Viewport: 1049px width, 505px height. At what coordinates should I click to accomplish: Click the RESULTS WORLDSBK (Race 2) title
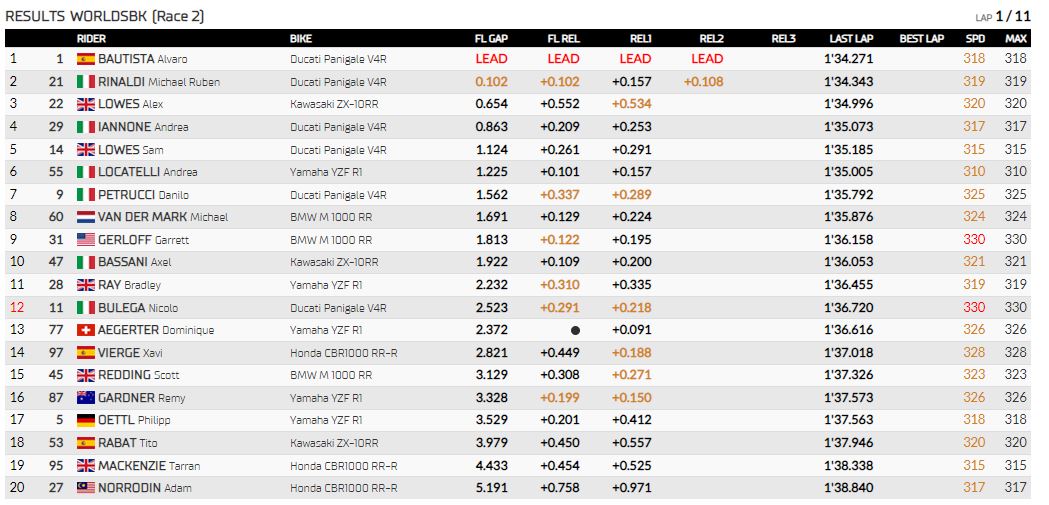pos(104,16)
